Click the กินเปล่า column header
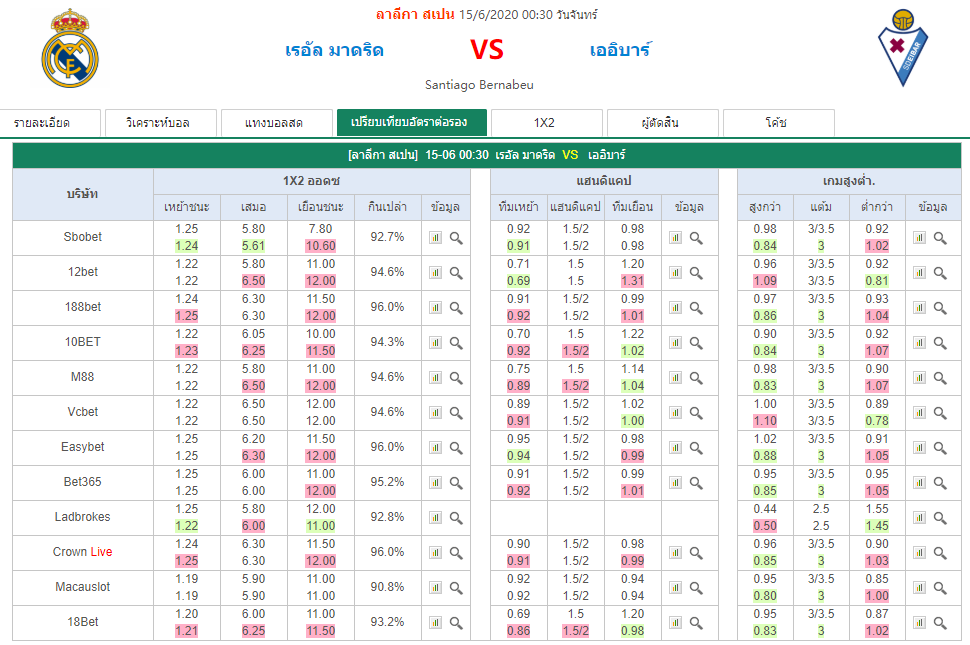This screenshot has height=645, width=970. (x=387, y=207)
